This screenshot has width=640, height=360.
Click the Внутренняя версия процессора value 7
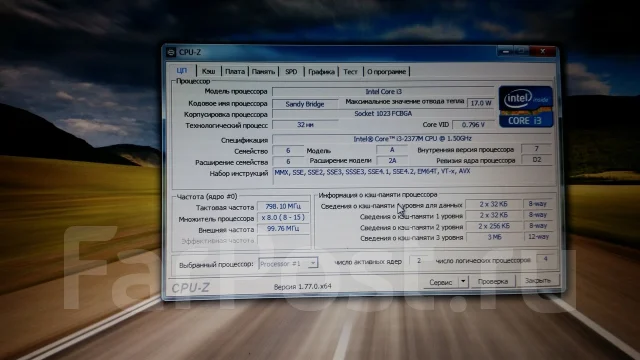coord(537,149)
